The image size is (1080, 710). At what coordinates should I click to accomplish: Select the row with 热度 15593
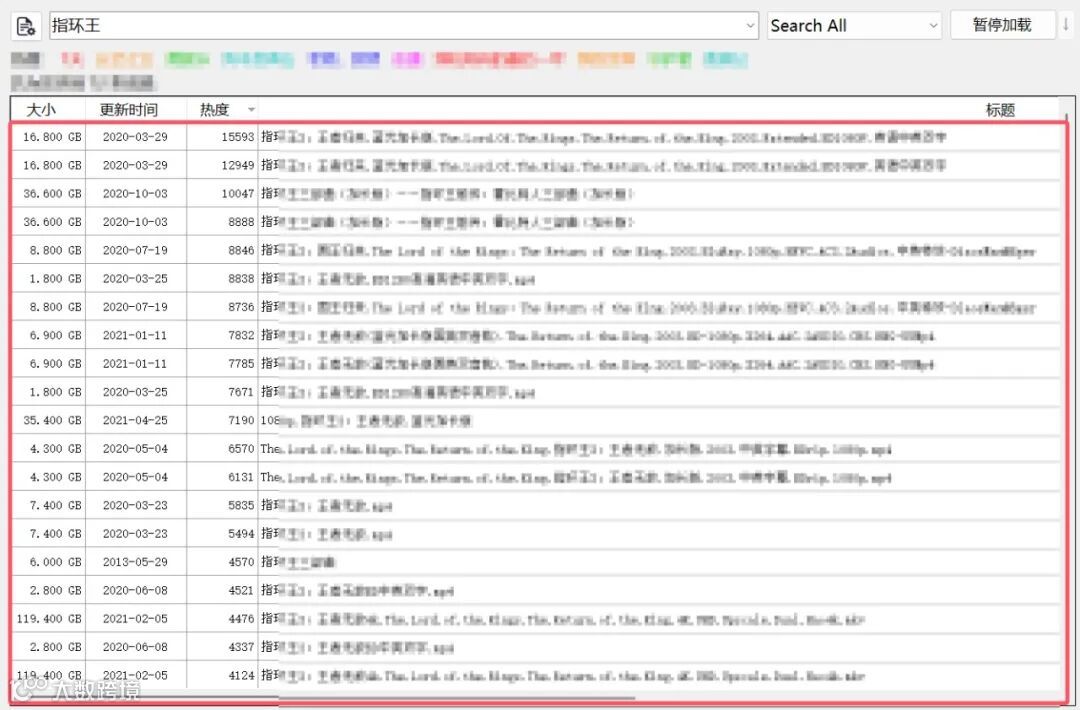(x=536, y=137)
